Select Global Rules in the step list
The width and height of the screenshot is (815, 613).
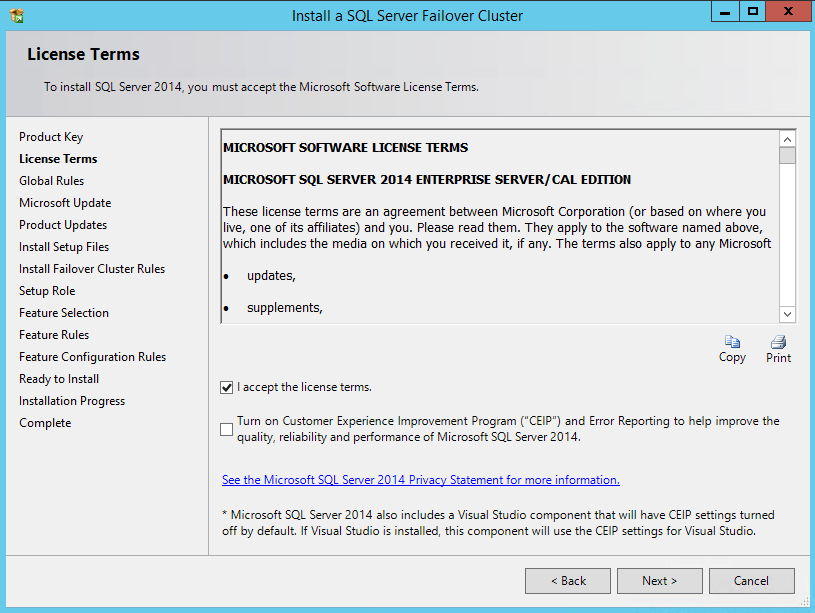point(52,181)
